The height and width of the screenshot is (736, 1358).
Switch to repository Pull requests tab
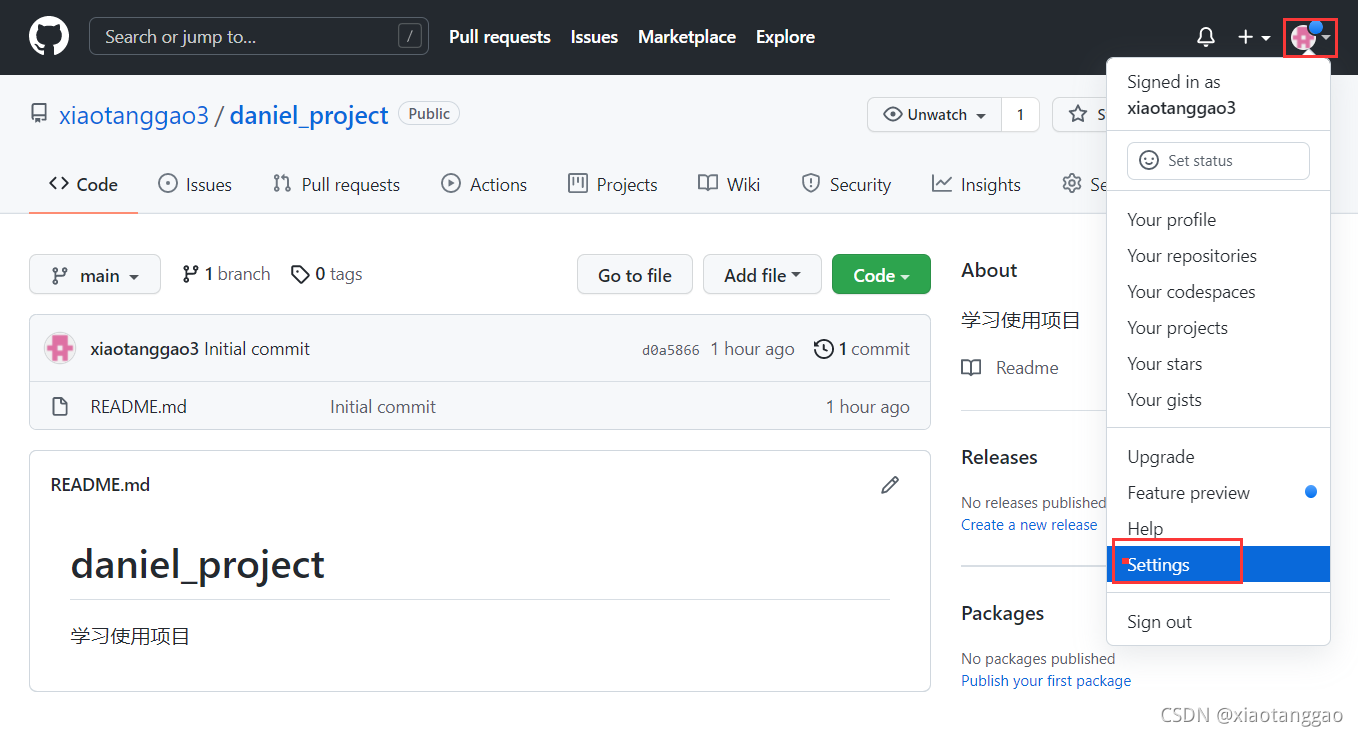point(336,184)
